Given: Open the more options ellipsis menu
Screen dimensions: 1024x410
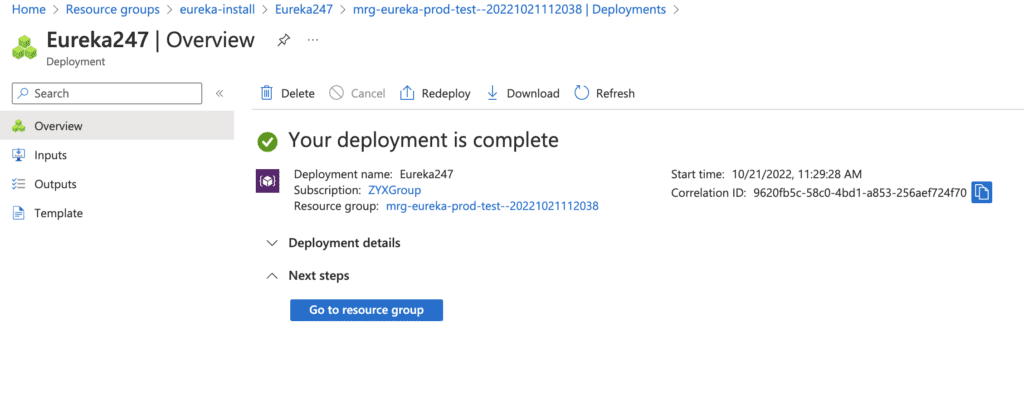Looking at the screenshot, I should tap(313, 40).
